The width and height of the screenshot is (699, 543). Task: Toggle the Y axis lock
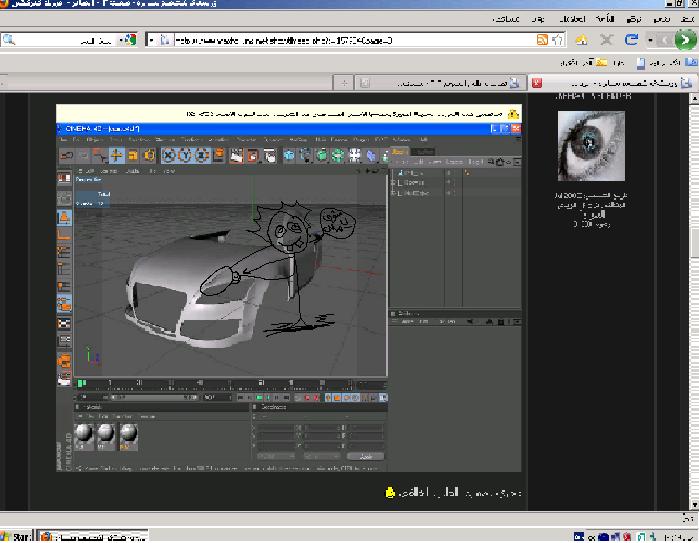tap(185, 156)
